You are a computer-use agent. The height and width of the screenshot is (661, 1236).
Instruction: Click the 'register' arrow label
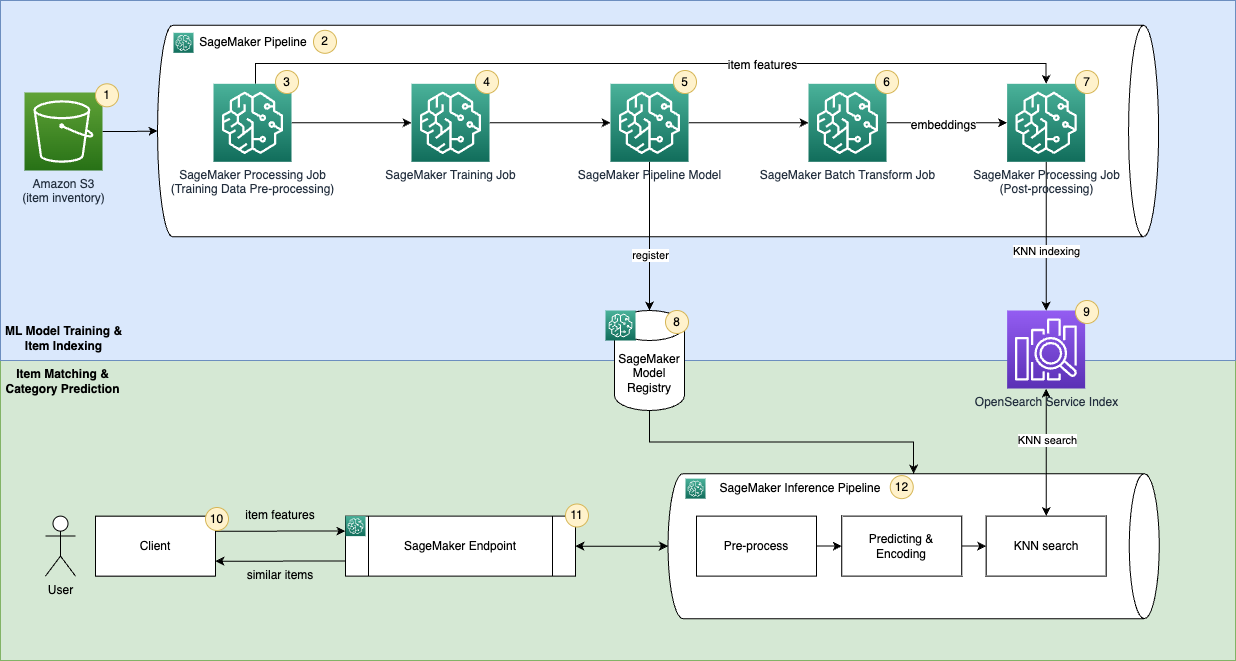[650, 255]
